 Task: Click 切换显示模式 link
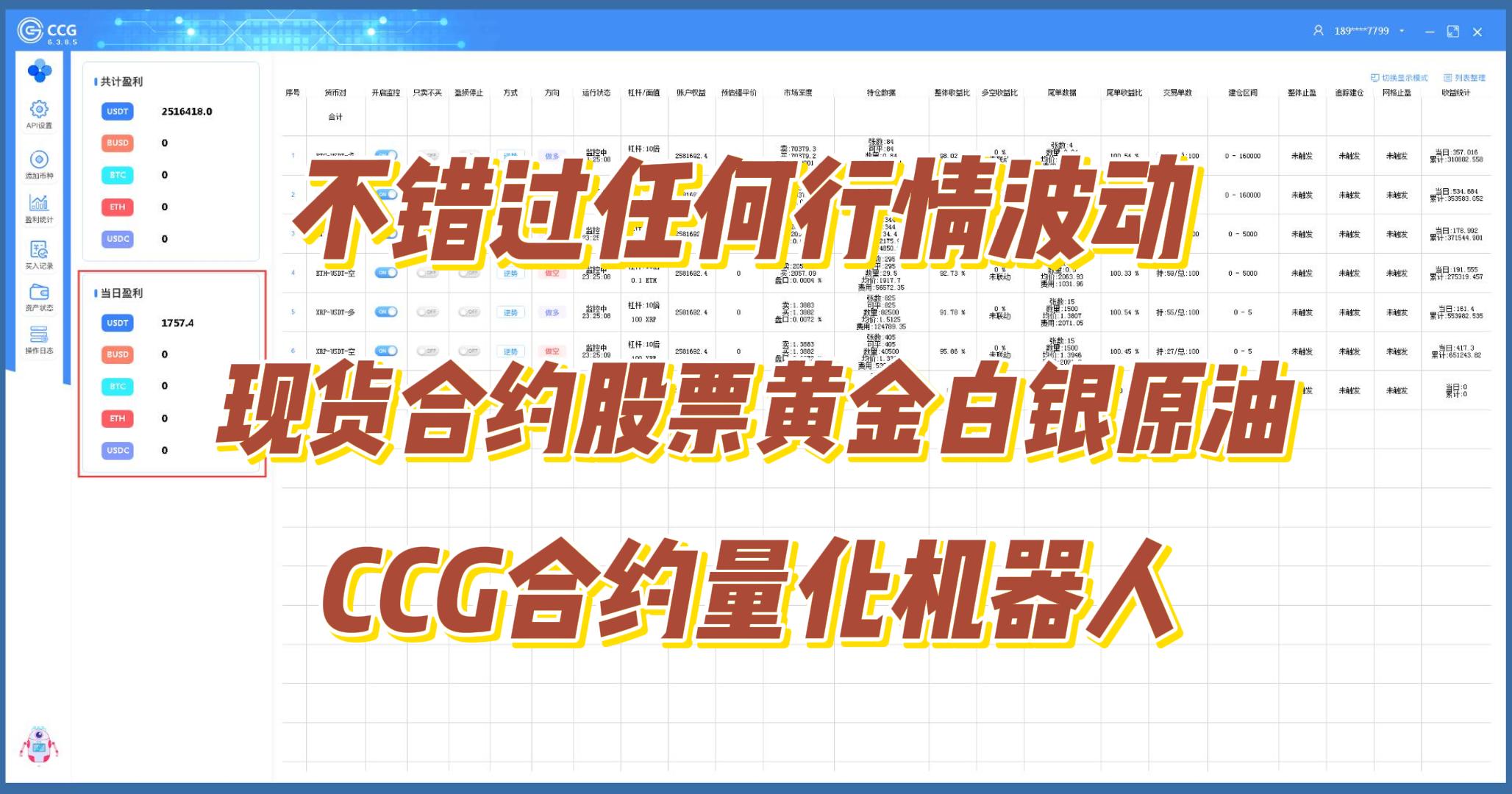point(1399,78)
